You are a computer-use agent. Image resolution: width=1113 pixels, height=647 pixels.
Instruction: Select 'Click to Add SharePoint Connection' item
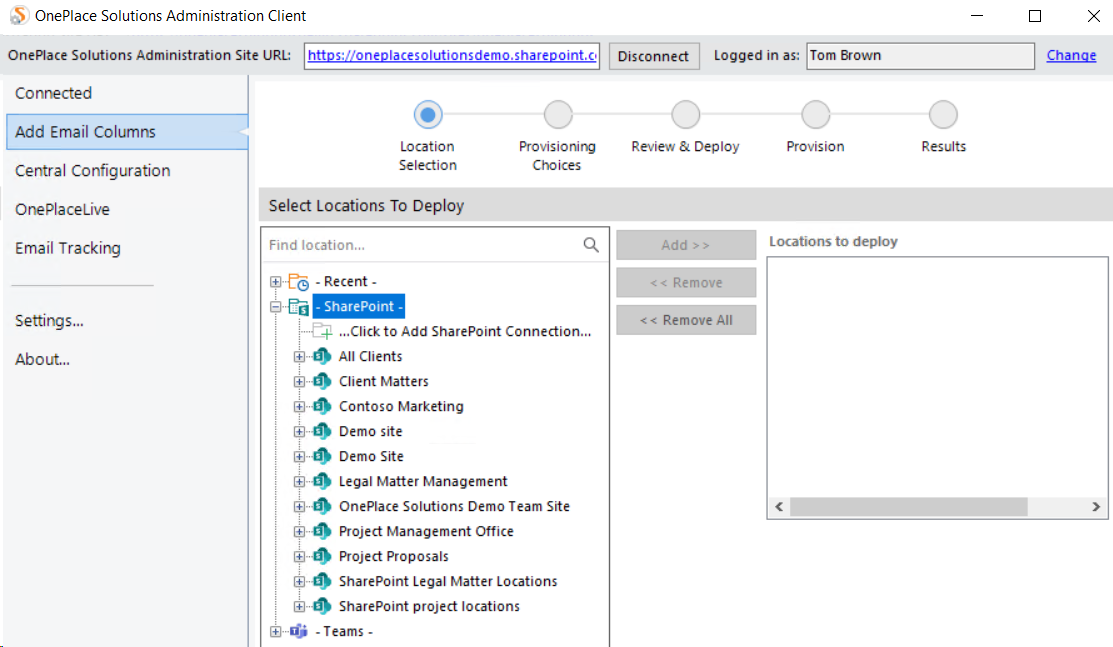pos(465,332)
